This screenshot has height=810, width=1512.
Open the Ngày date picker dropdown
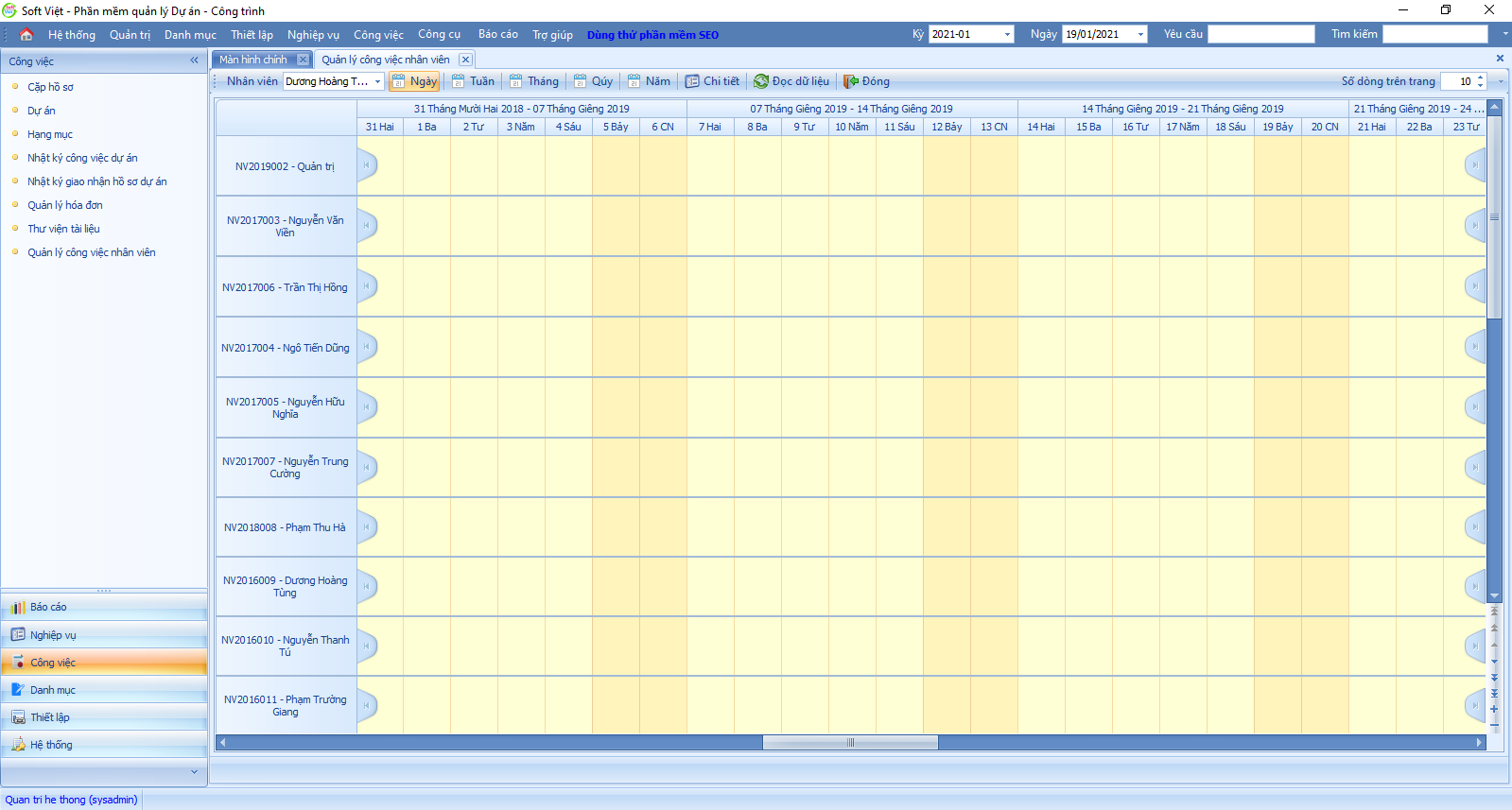pos(1140,34)
